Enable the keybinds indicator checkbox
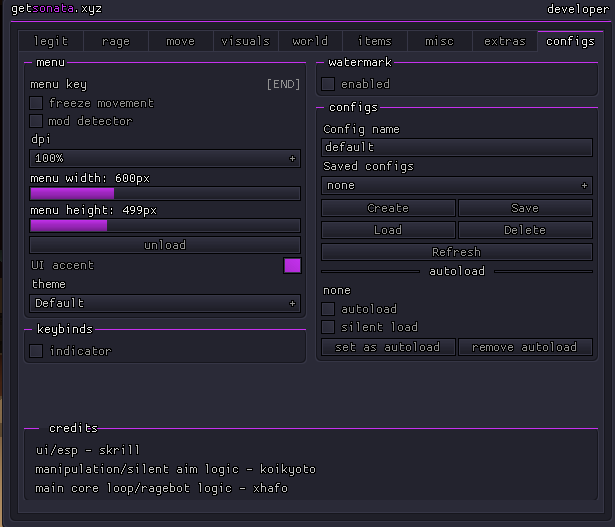 point(36,351)
